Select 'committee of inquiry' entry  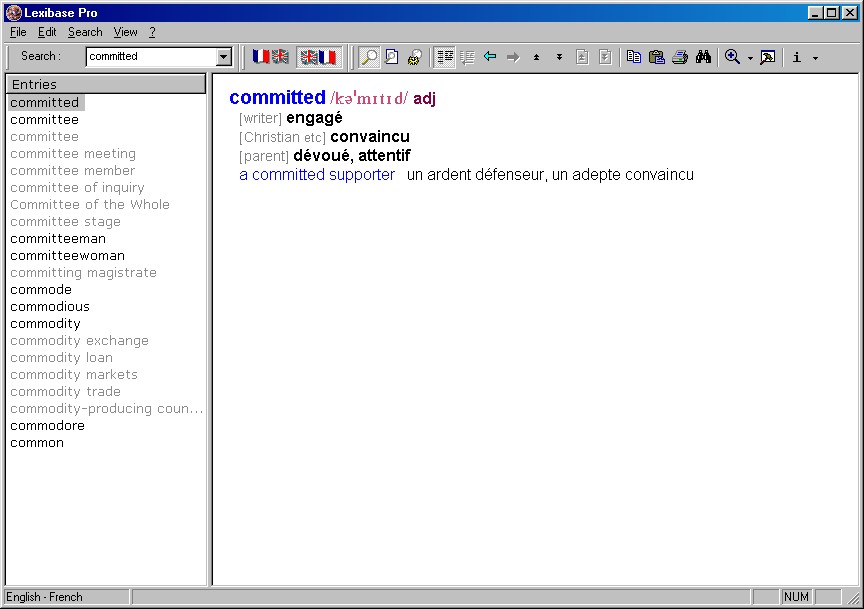(x=77, y=188)
